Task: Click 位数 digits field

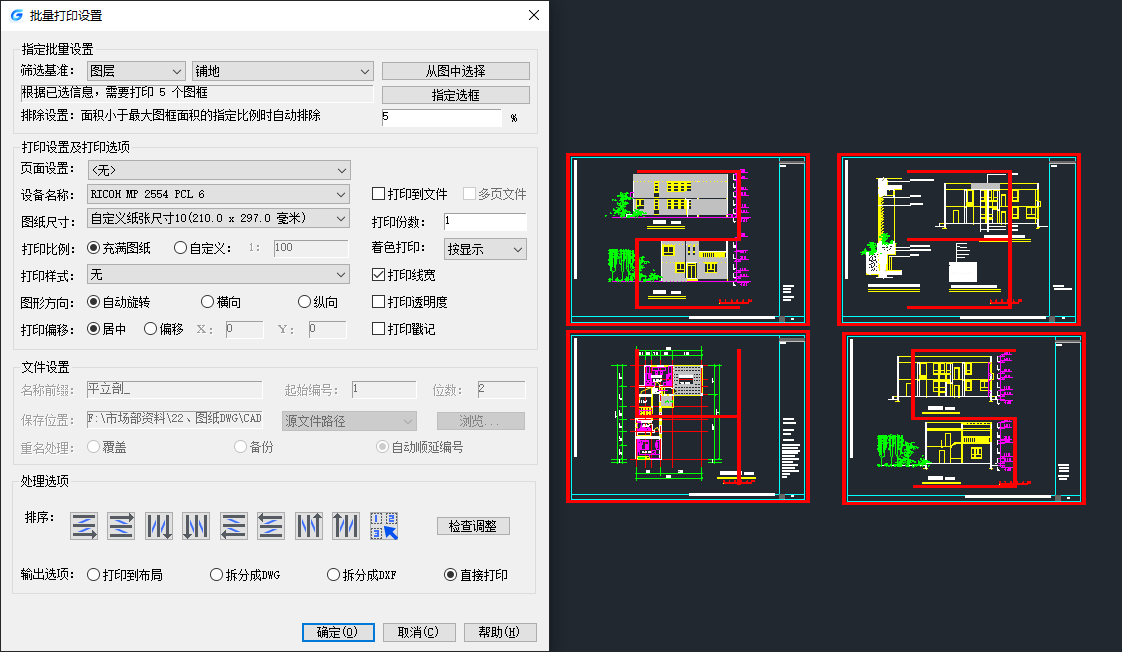Action: 501,389
